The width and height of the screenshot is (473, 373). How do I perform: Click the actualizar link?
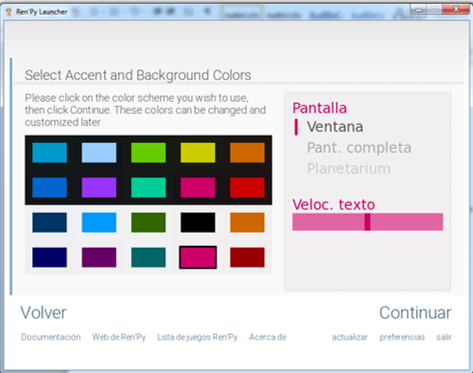coord(350,337)
